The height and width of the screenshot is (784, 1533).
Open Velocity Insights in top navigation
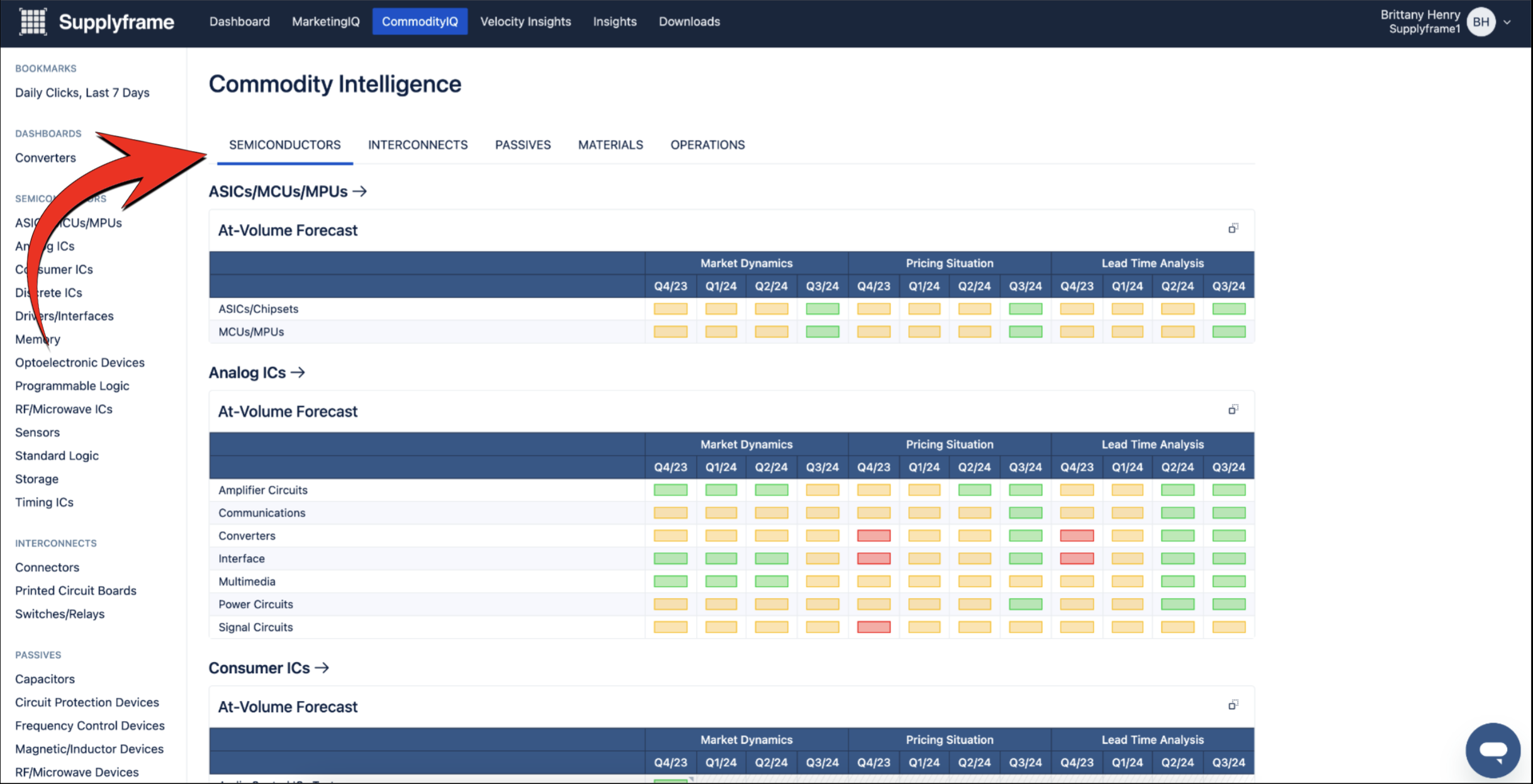click(x=525, y=21)
